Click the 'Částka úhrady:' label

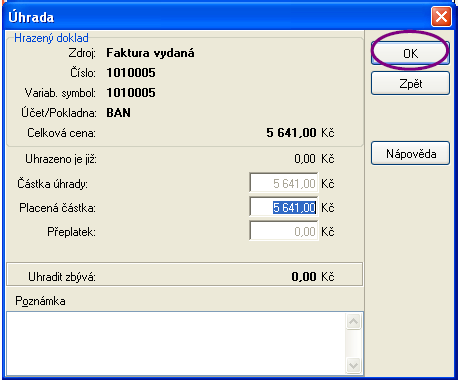(x=53, y=184)
